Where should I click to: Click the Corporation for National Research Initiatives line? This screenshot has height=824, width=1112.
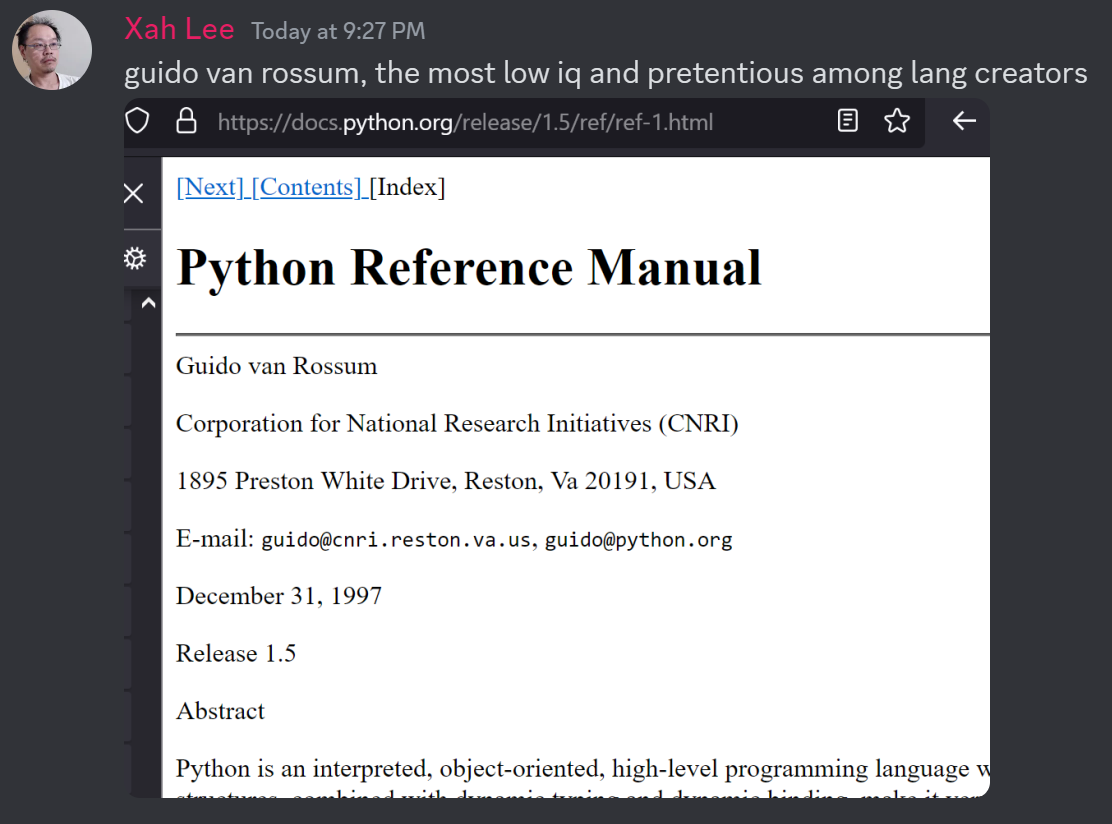coord(457,423)
